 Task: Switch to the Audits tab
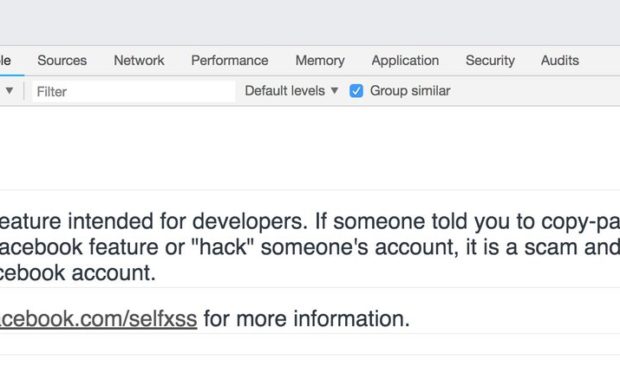pyautogui.click(x=560, y=60)
